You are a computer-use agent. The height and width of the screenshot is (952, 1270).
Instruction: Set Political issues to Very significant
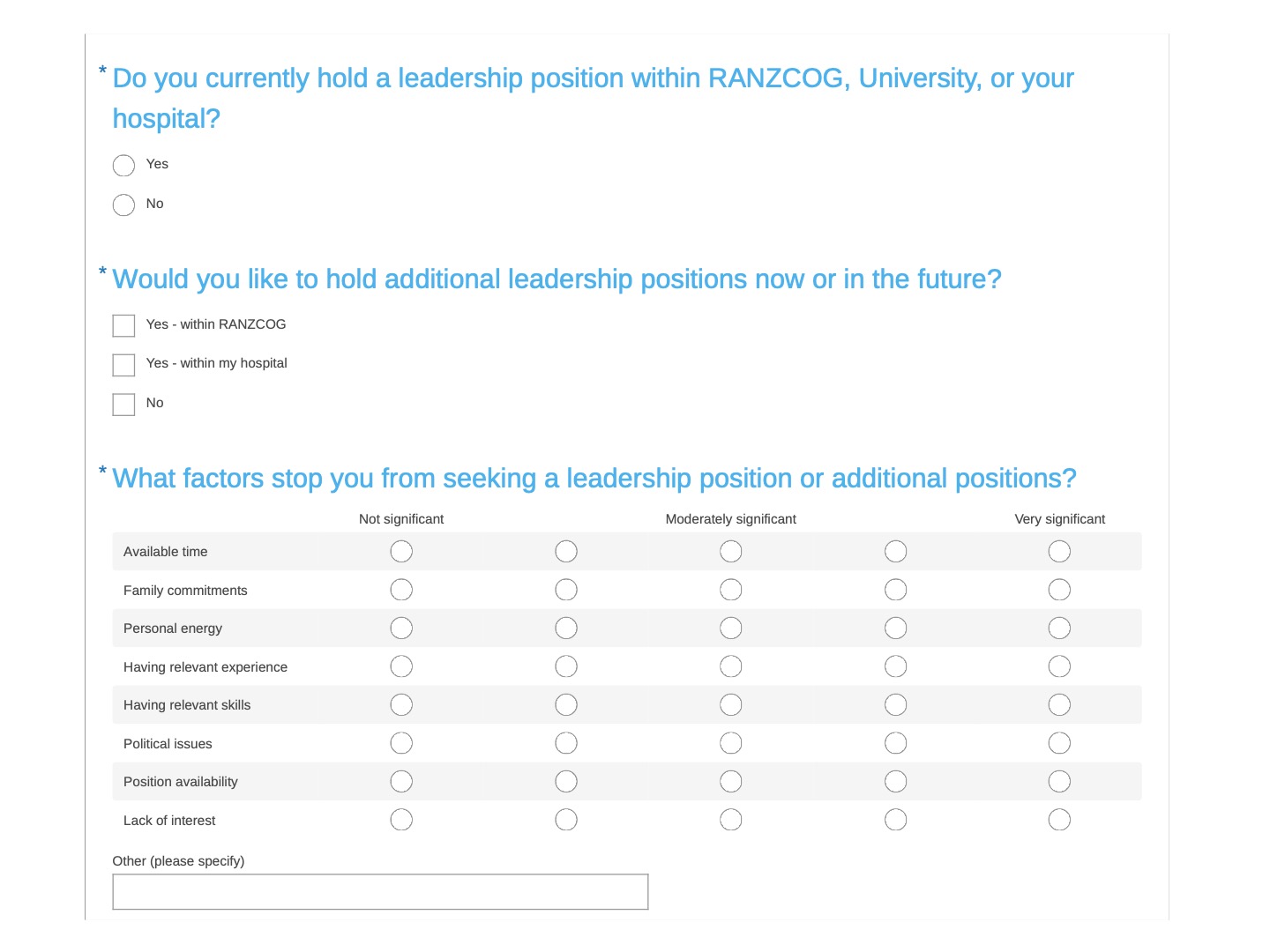1059,743
